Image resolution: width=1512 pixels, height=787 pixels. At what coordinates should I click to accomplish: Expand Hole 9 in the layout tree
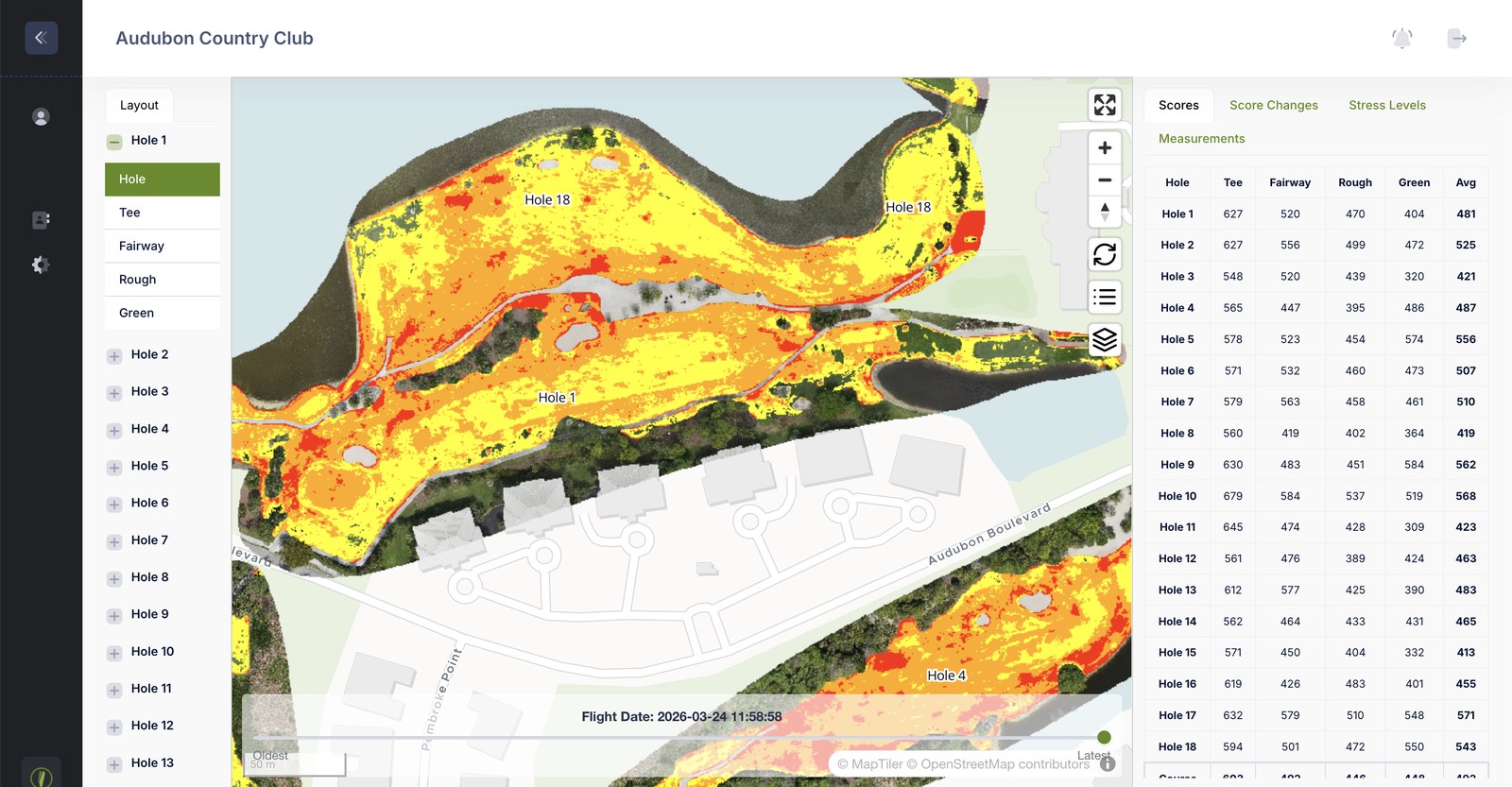coord(114,616)
